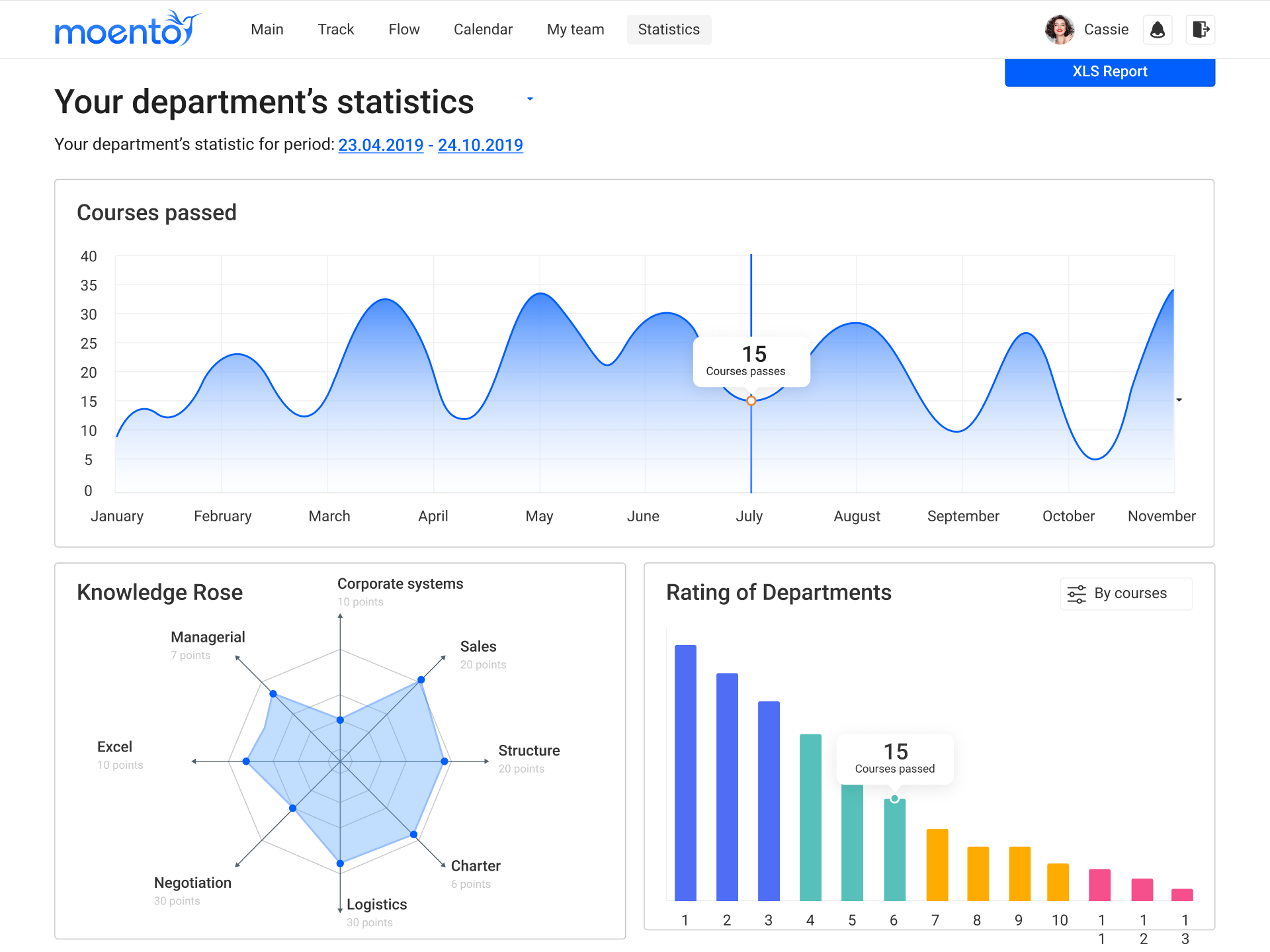Image resolution: width=1270 pixels, height=952 pixels.
Task: Open the Flow navigation item
Action: (x=403, y=30)
